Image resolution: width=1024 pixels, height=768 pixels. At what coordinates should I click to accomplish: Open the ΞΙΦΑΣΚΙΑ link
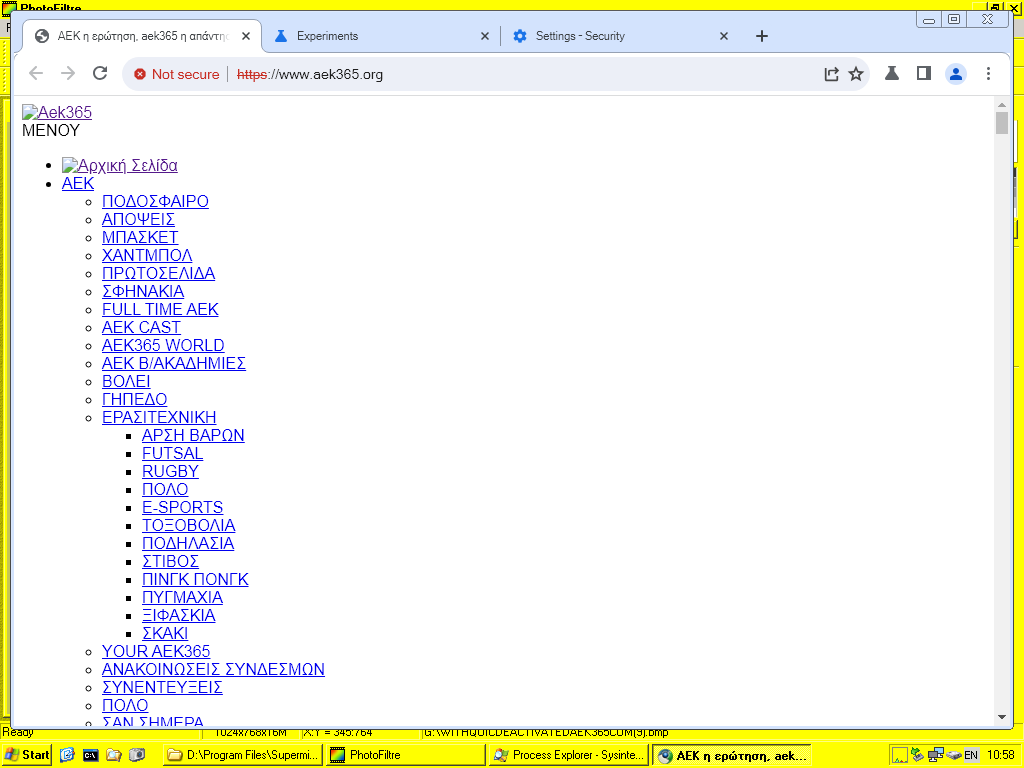pyautogui.click(x=179, y=615)
